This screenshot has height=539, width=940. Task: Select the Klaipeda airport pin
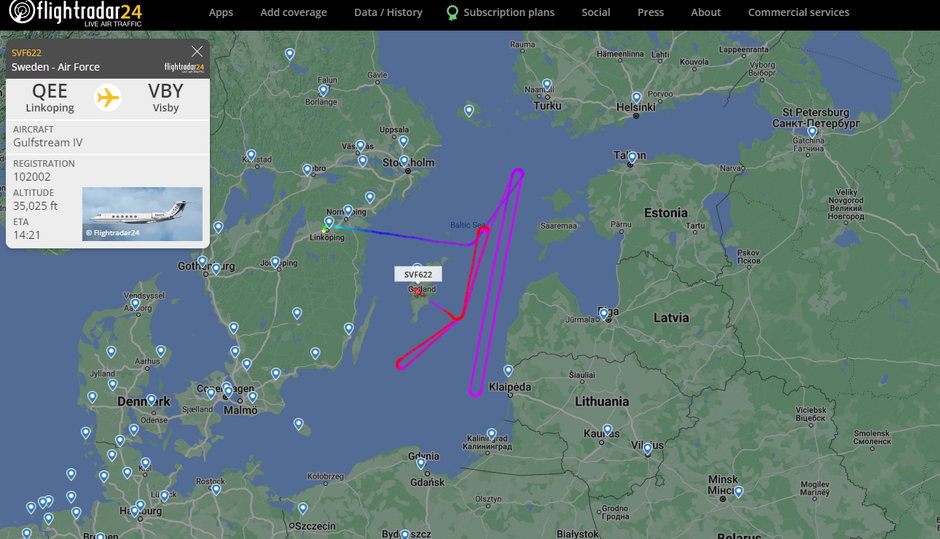508,371
